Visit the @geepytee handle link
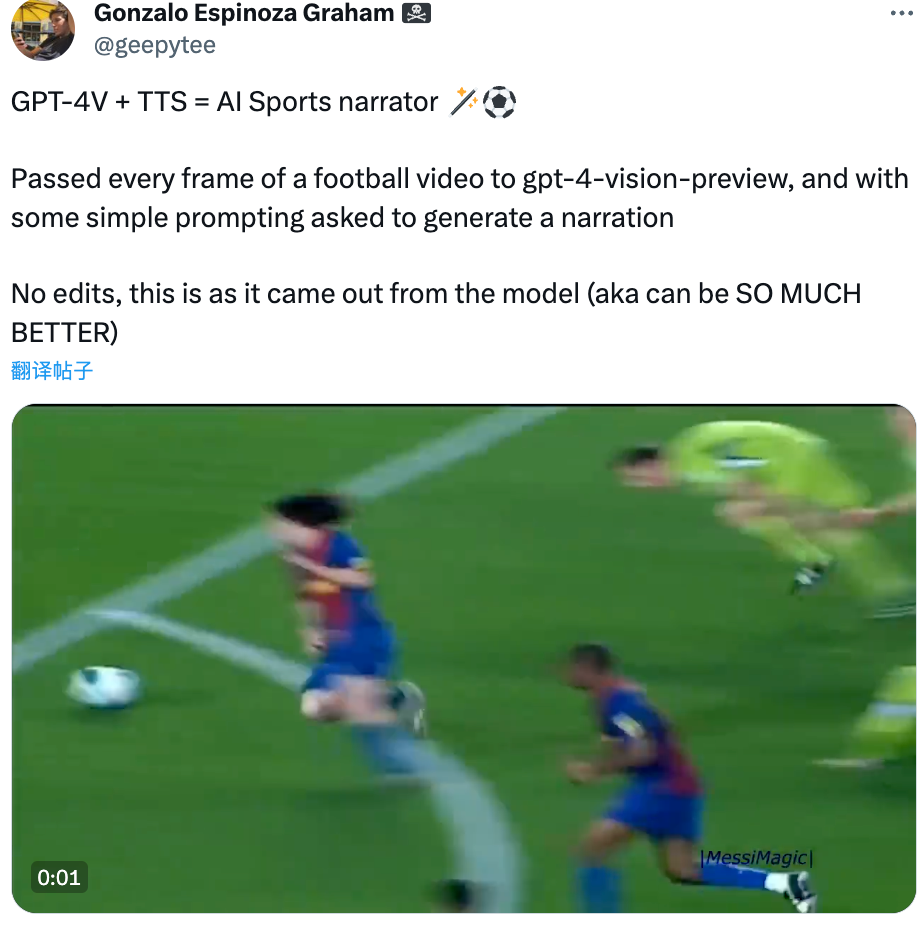Viewport: 924px width, 938px height. [x=155, y=45]
